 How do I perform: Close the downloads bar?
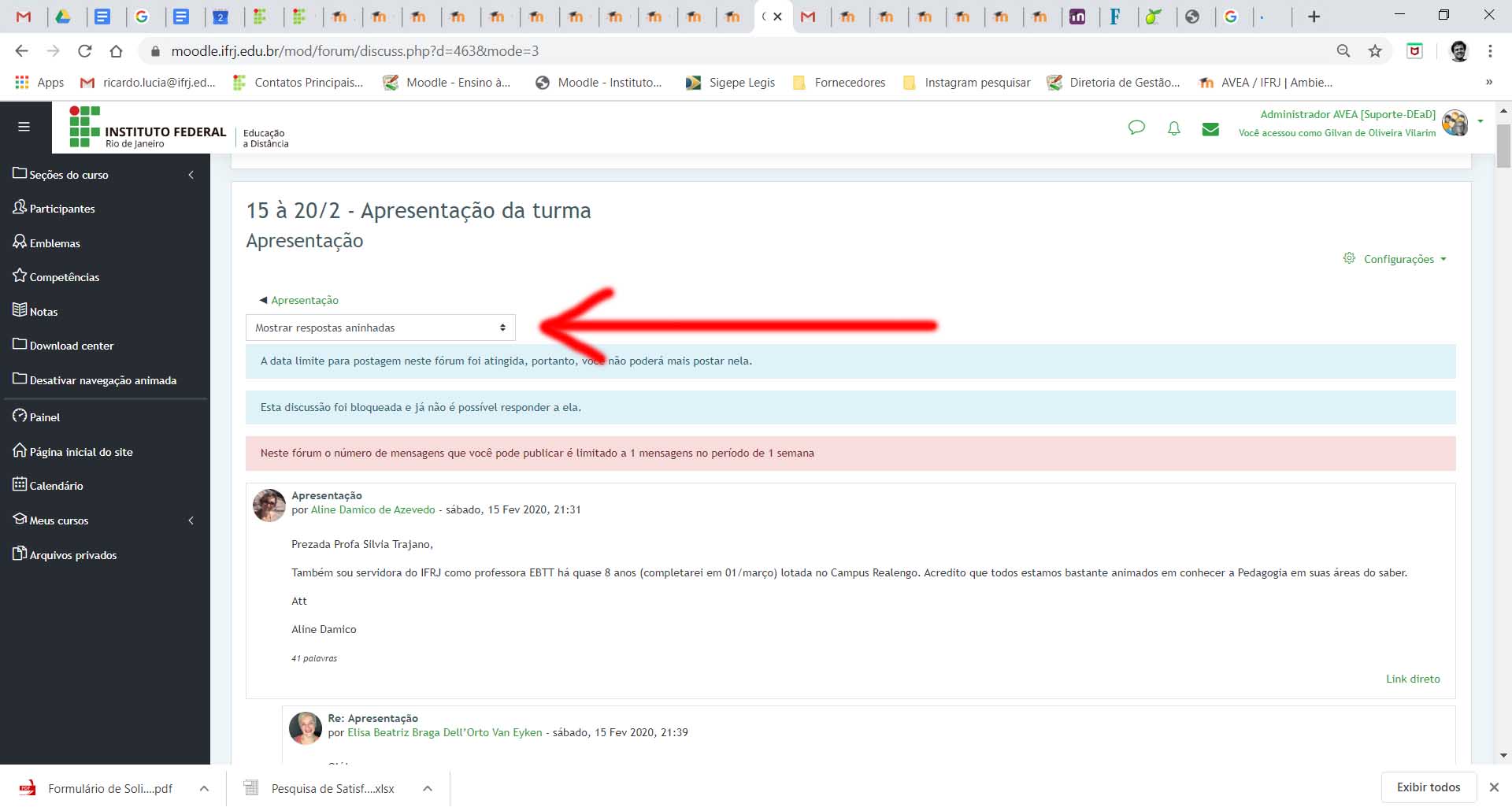pyautogui.click(x=1494, y=787)
